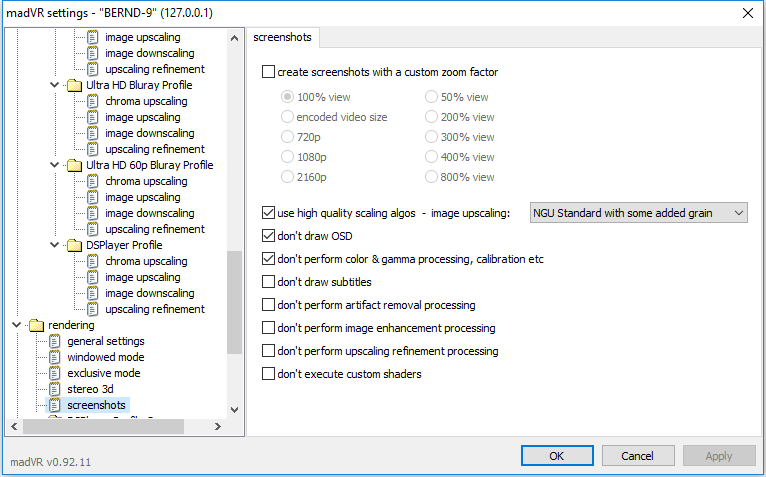The image size is (766, 477).
Task: Open image downscaling under DSPlayer Profile
Action: 149,293
